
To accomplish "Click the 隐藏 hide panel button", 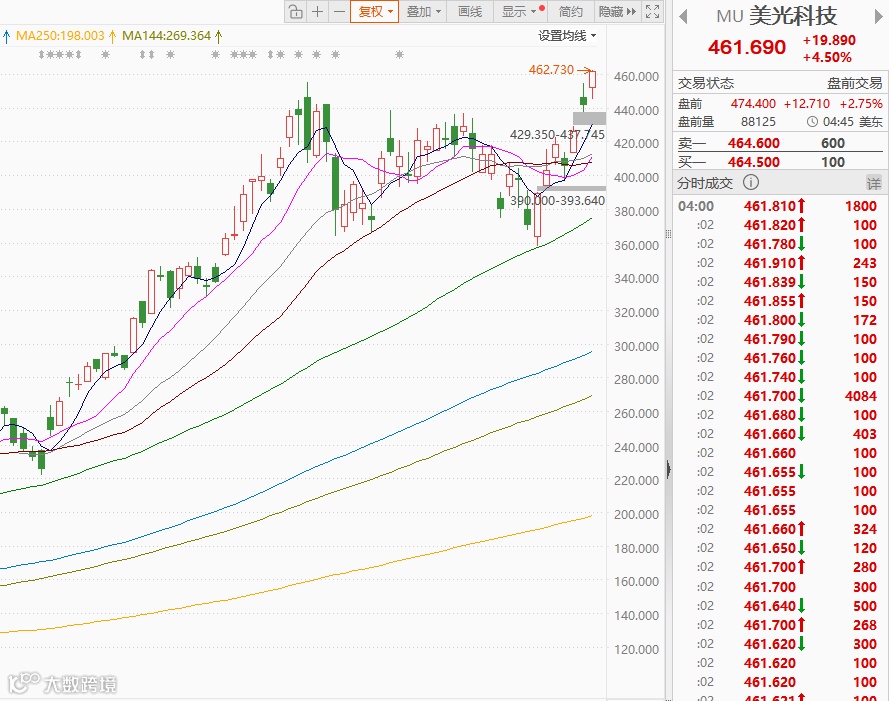I will click(x=617, y=11).
